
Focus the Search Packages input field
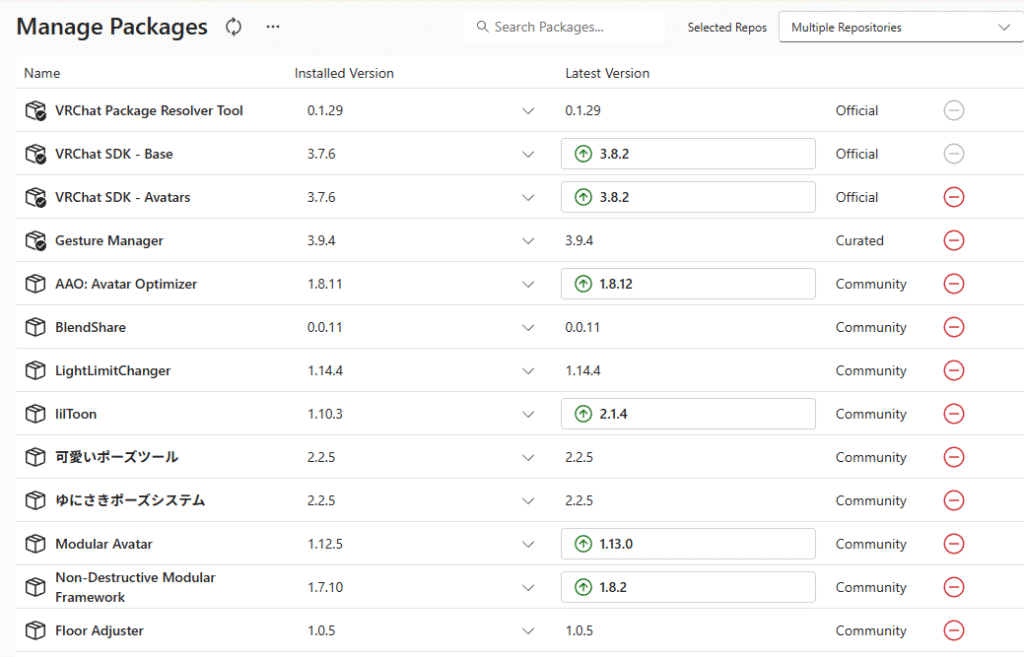click(564, 27)
